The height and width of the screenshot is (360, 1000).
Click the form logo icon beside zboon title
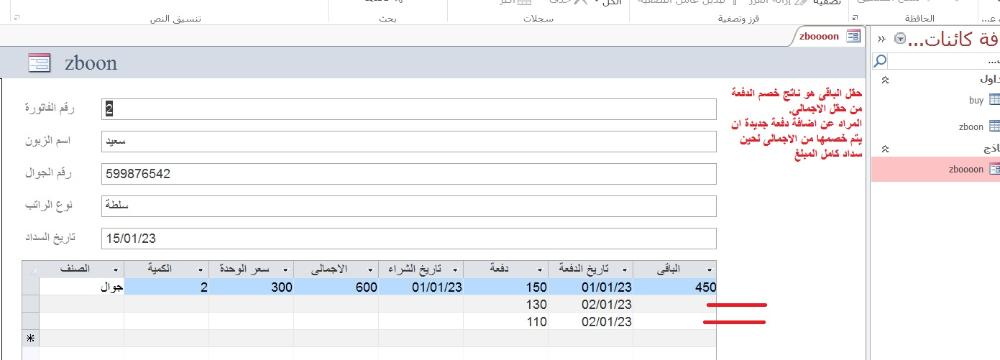point(40,63)
